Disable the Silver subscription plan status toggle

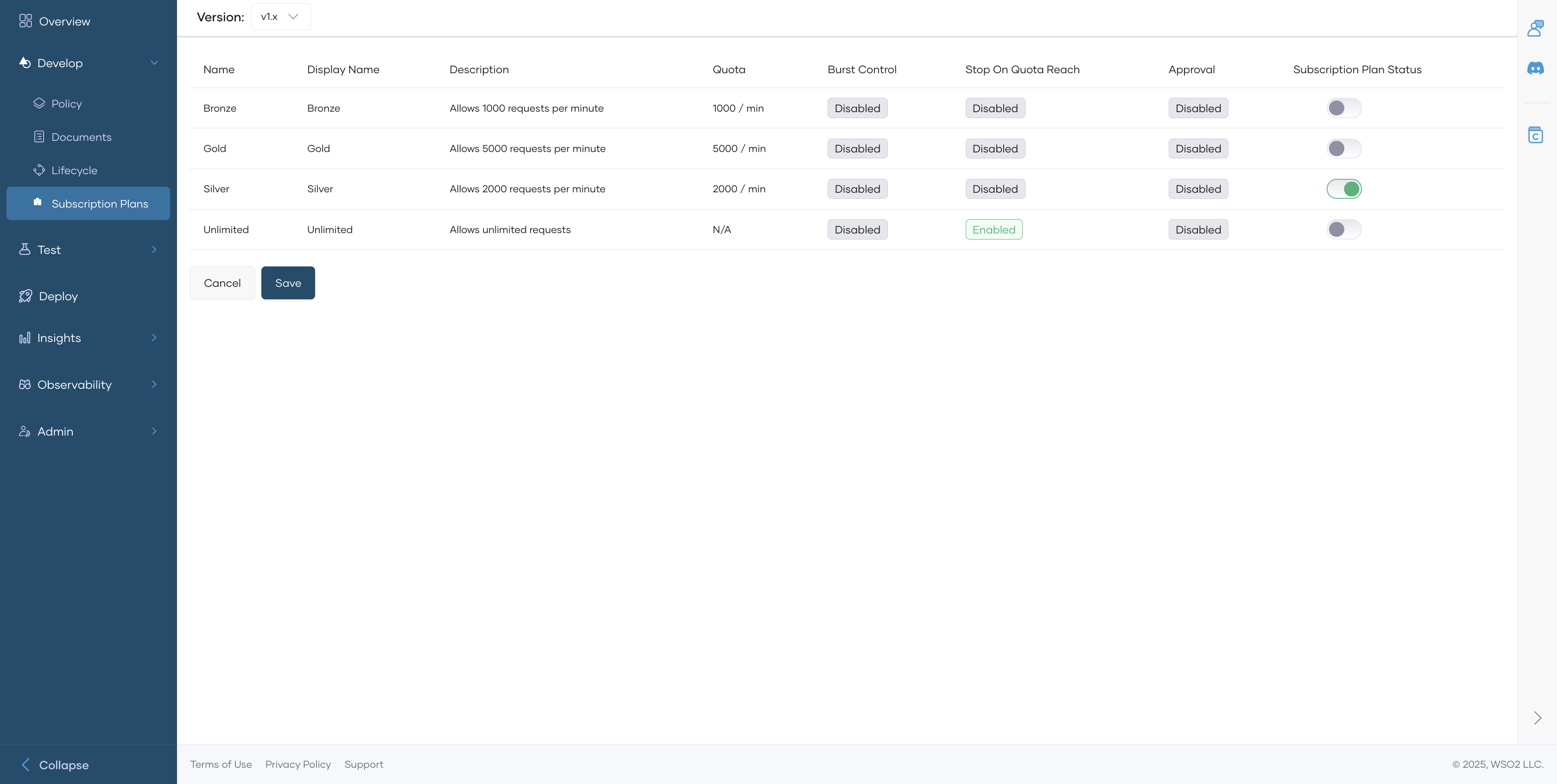point(1344,189)
